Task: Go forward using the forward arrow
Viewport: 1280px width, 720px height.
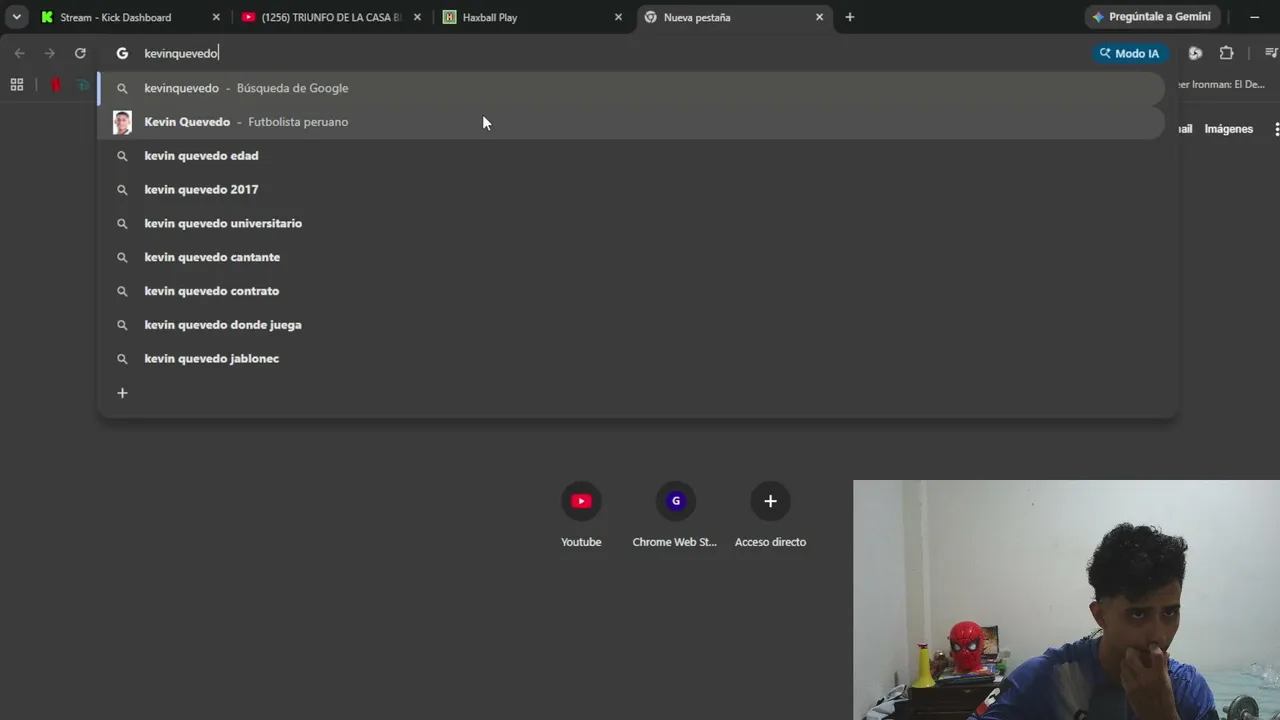Action: (x=49, y=53)
